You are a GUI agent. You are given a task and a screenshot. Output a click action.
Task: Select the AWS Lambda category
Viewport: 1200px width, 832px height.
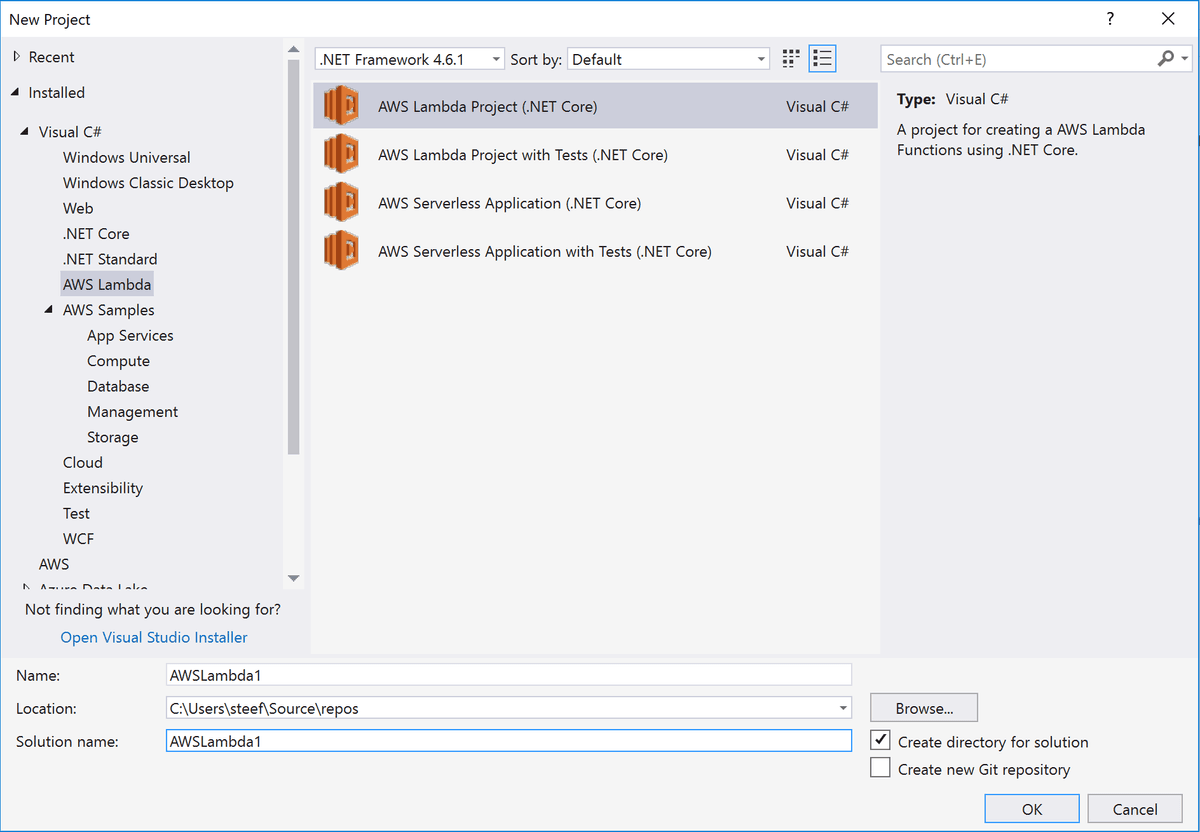[x=107, y=284]
